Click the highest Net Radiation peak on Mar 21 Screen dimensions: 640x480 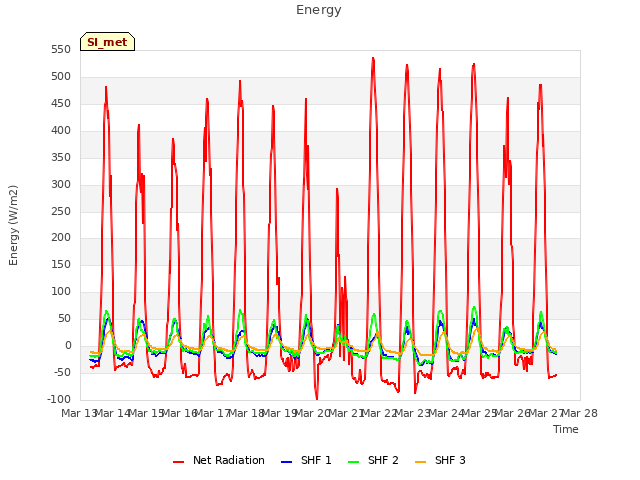pos(373,58)
